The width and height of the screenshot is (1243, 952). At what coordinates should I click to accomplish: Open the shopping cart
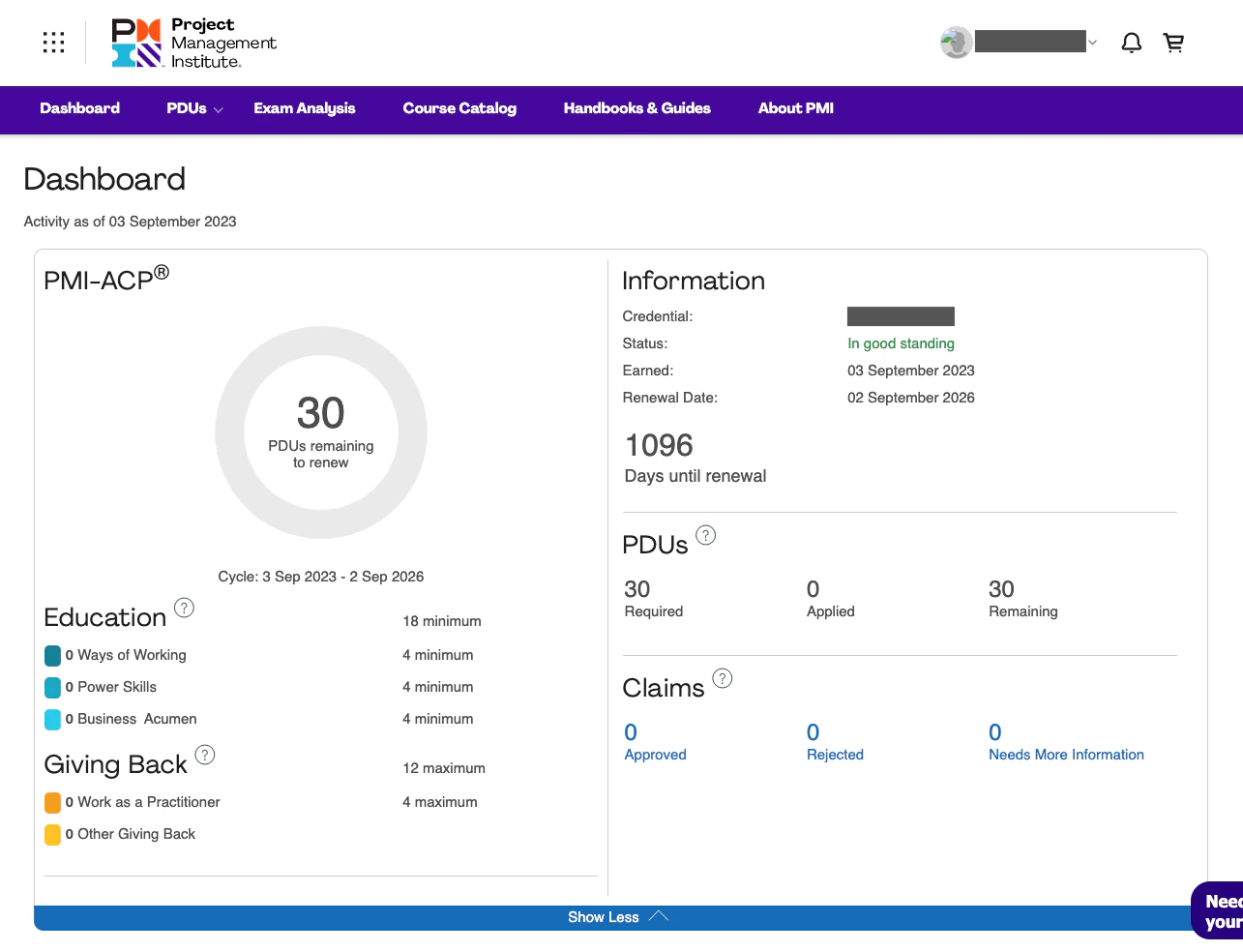click(x=1174, y=43)
